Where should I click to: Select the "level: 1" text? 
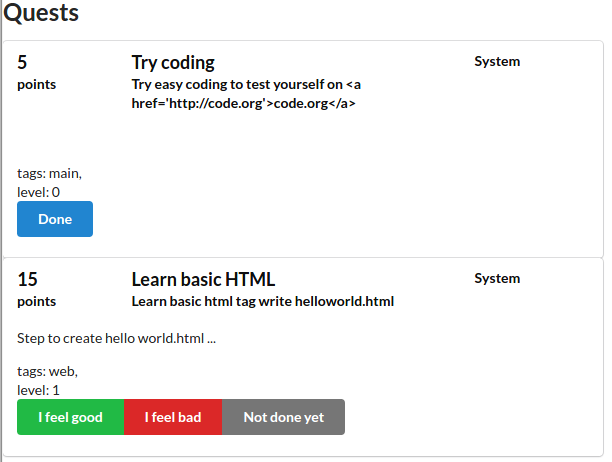[39, 389]
